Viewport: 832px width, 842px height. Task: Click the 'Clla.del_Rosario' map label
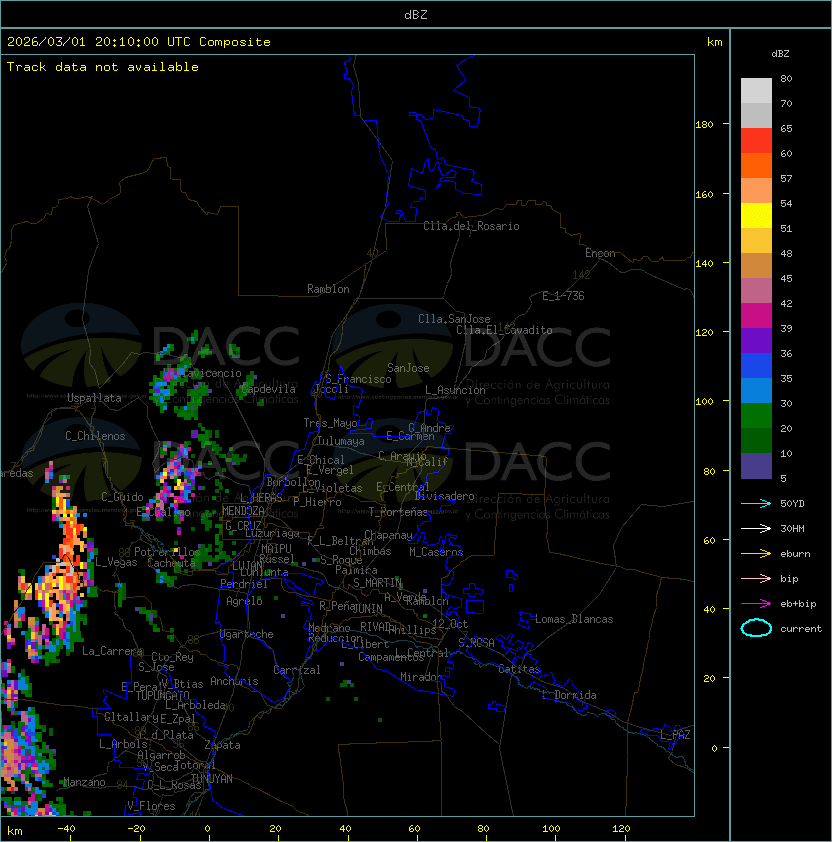[471, 226]
